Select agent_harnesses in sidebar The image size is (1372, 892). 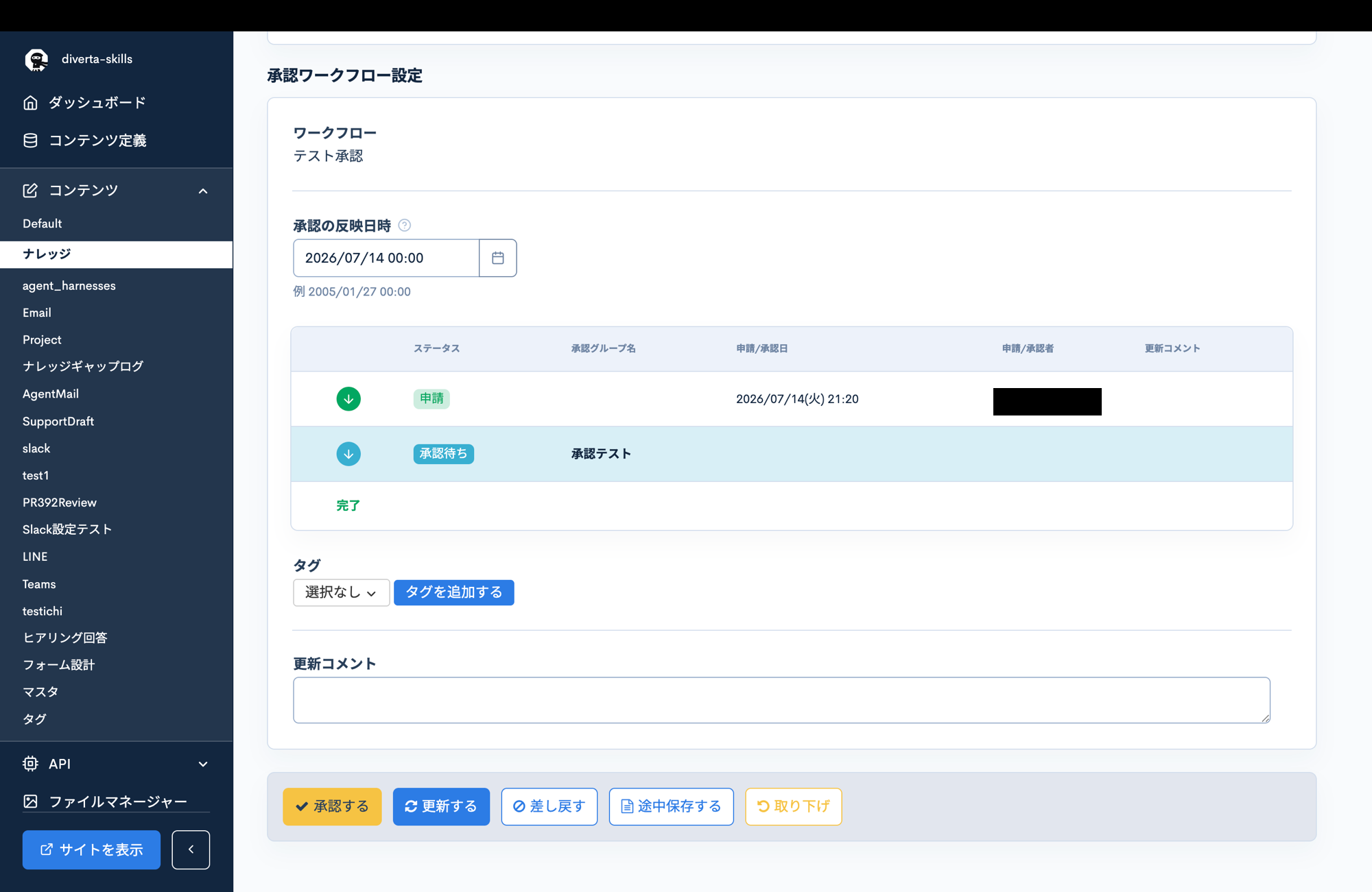coord(69,286)
